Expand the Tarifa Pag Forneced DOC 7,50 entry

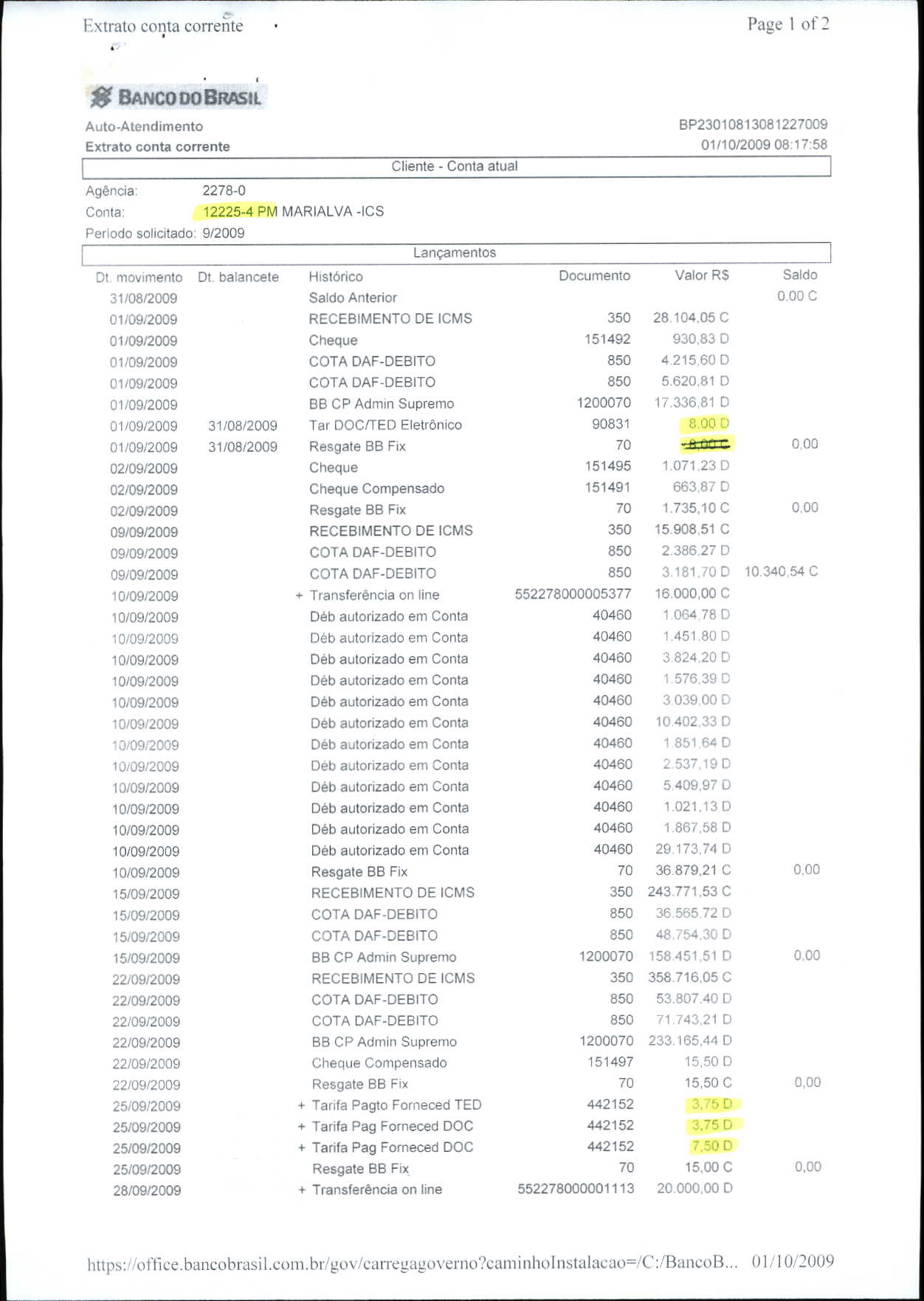pyautogui.click(x=301, y=1148)
